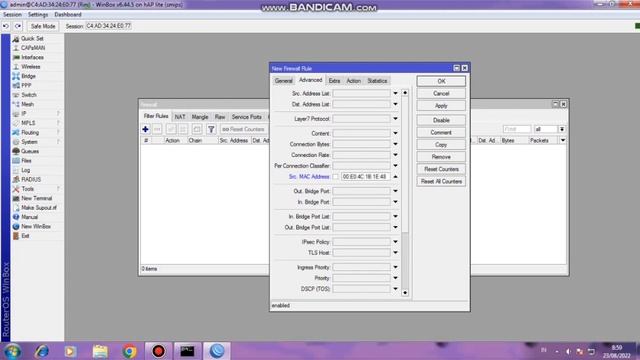Expand IP submenu in sidebar

point(58,113)
